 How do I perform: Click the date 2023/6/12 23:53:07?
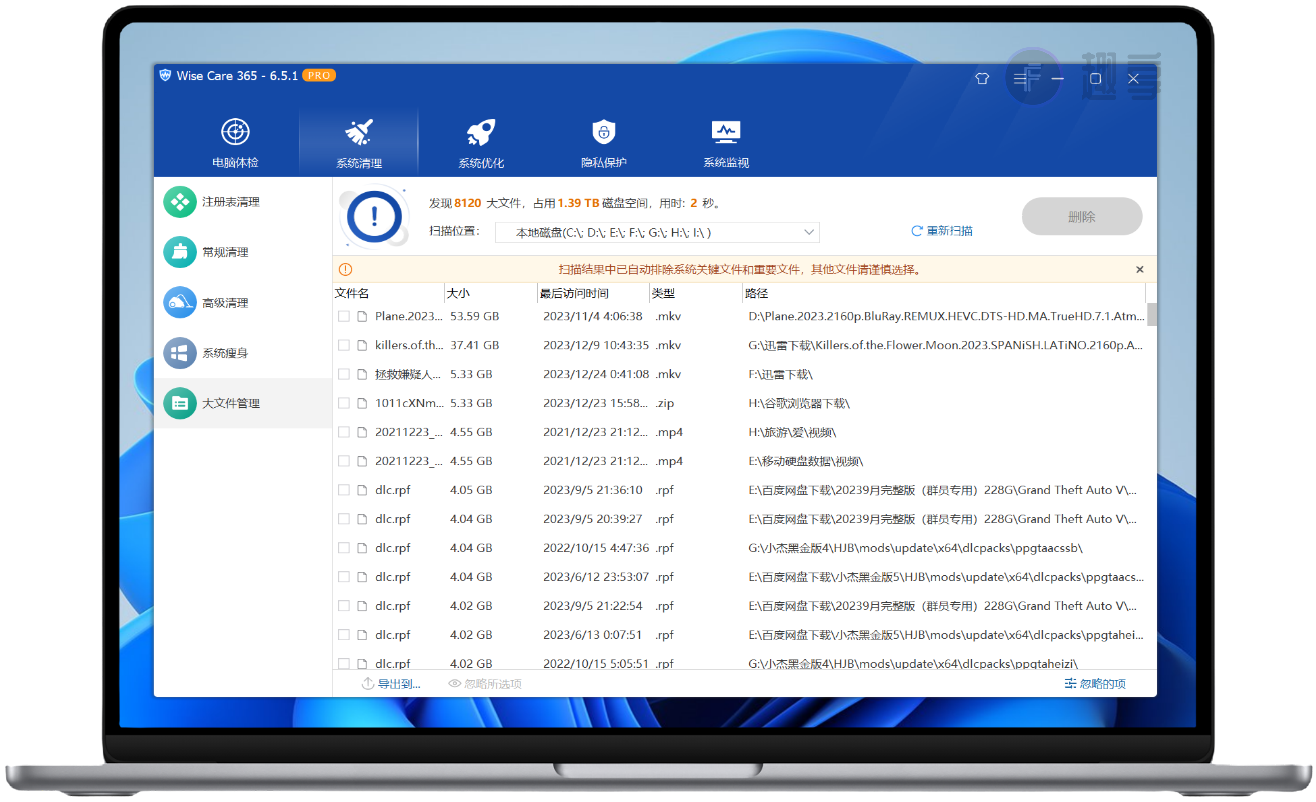(x=596, y=577)
